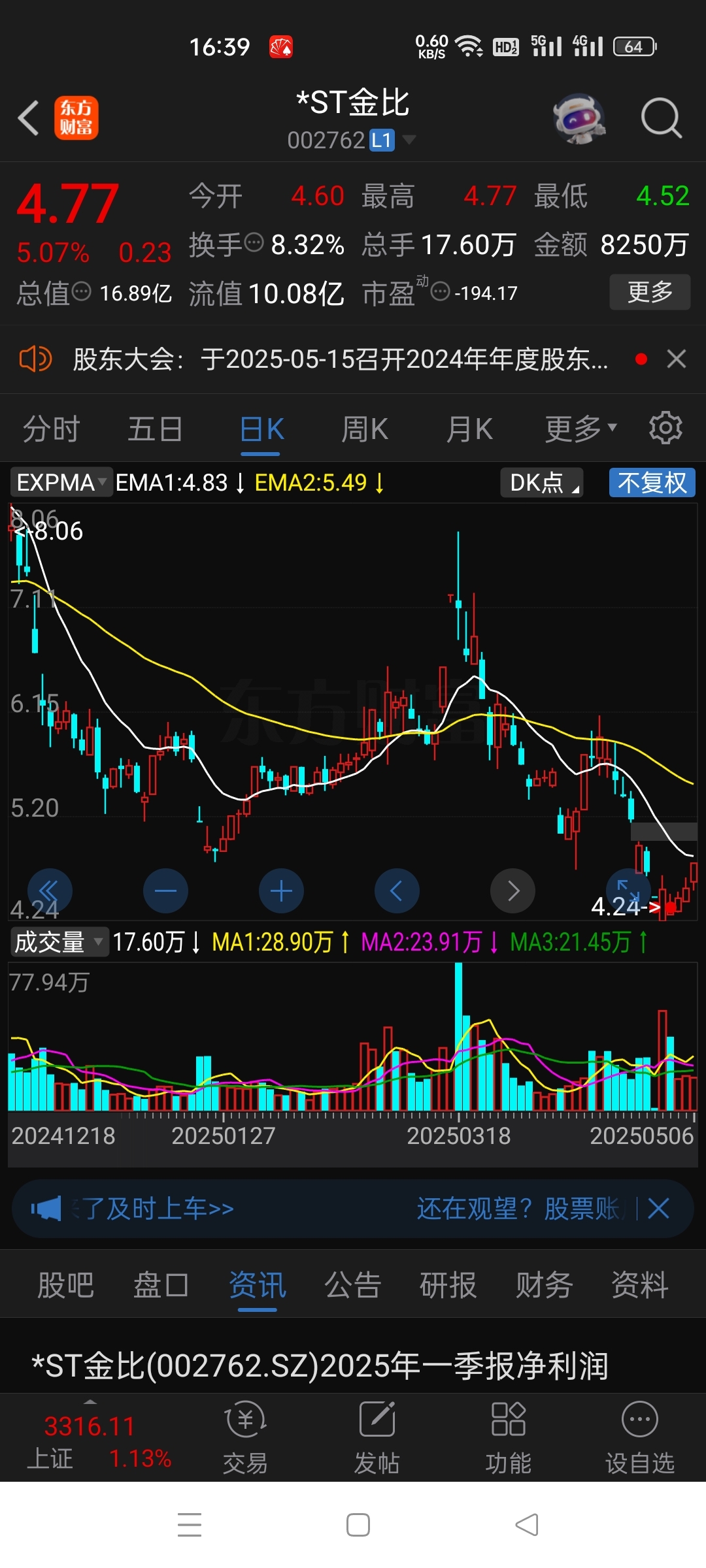Viewport: 706px width, 1568px height.
Task: Tap the L1 quote level badge
Action: [x=382, y=140]
